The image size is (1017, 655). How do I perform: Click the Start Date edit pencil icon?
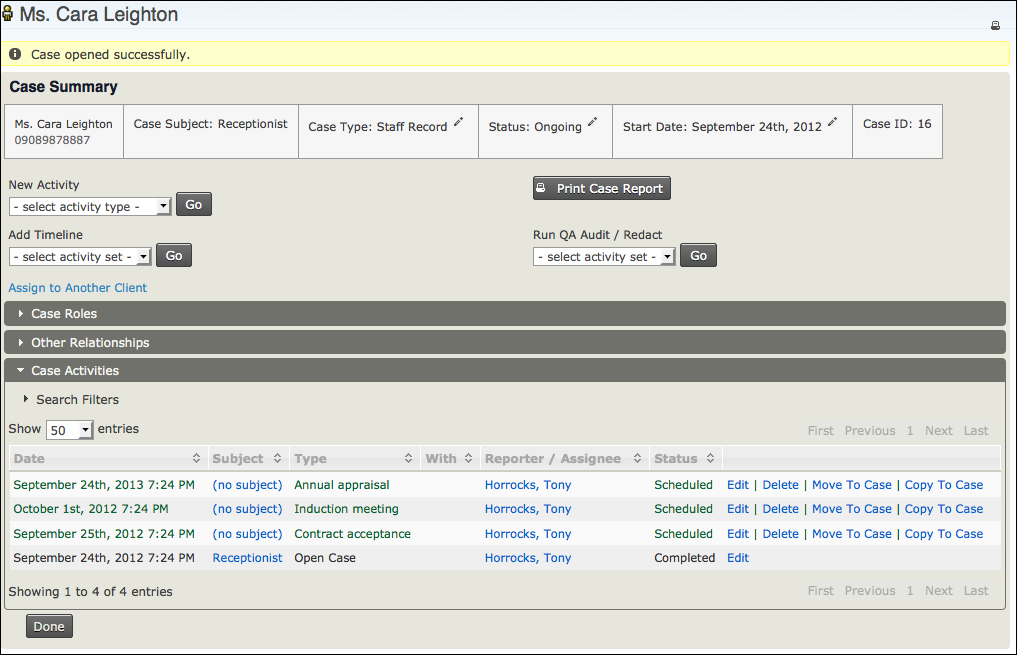coord(832,122)
